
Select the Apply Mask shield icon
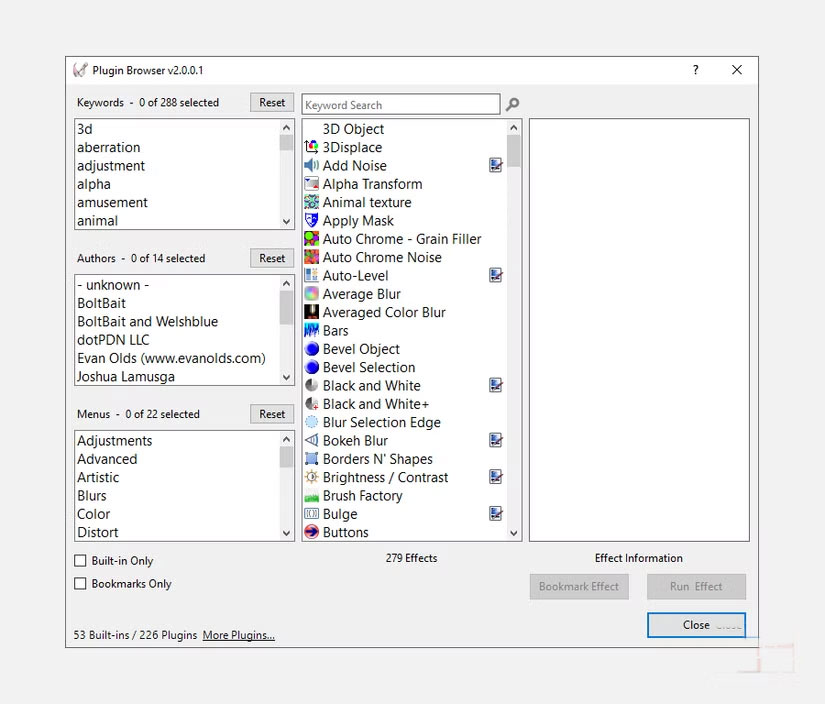coord(309,220)
